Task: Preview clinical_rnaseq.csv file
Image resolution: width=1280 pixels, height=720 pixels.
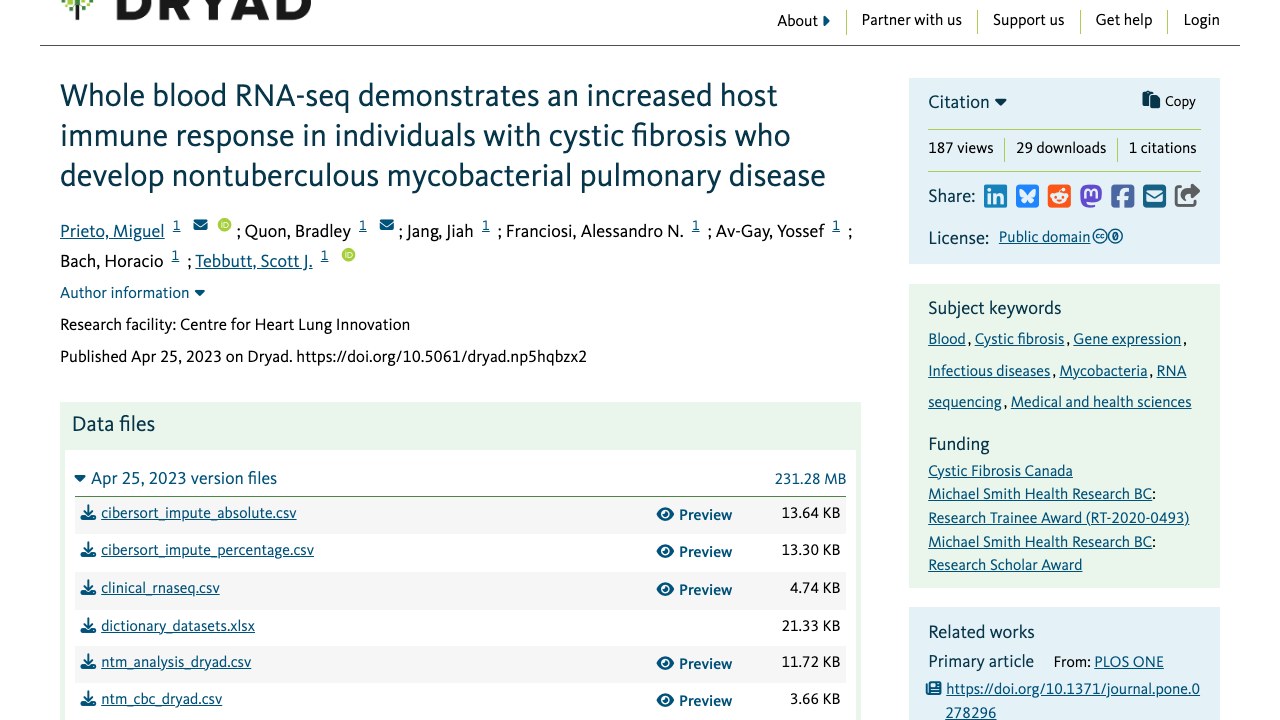Action: pos(694,590)
